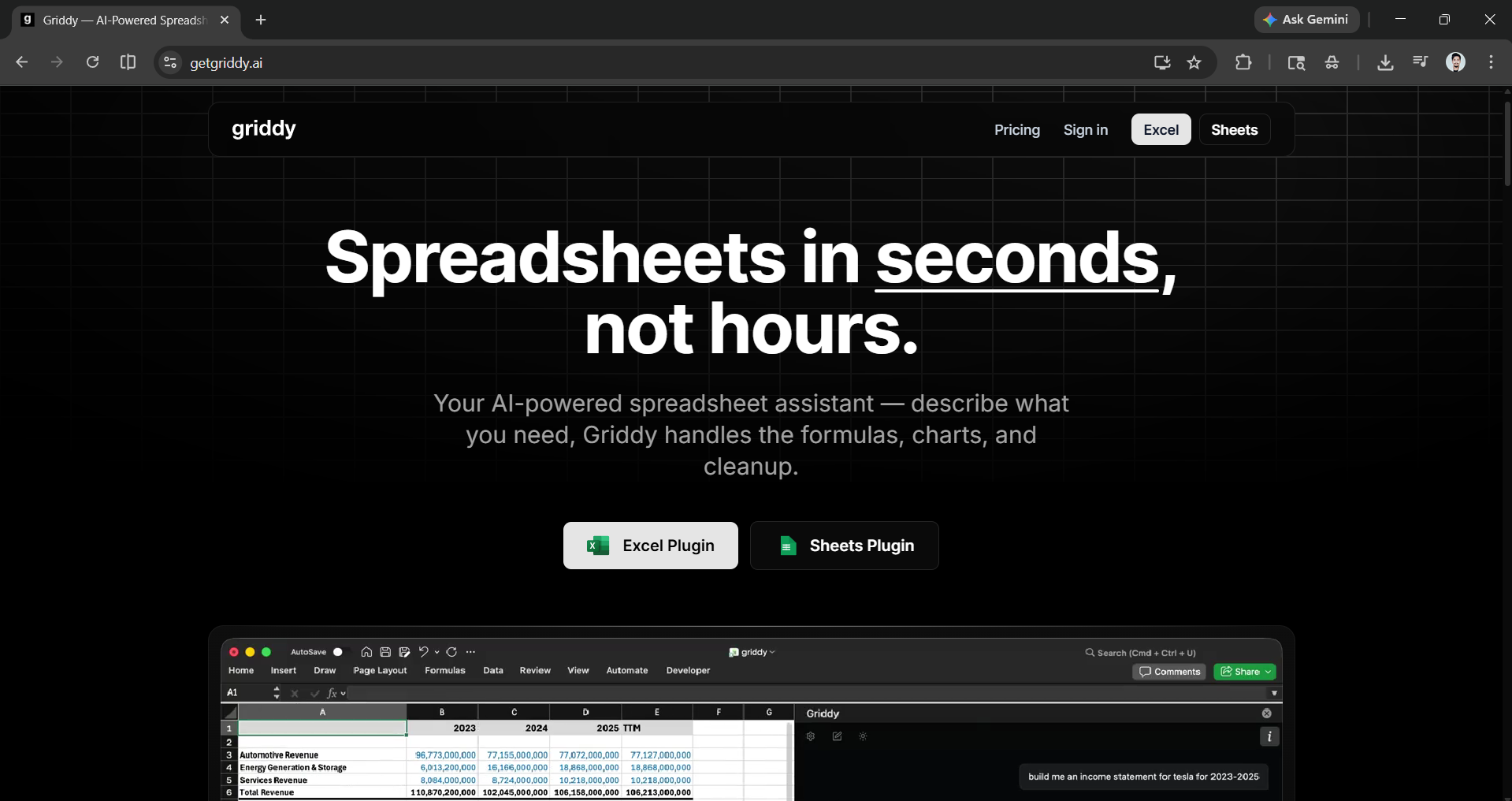
Task: Show the browser downloads
Action: coord(1385,62)
